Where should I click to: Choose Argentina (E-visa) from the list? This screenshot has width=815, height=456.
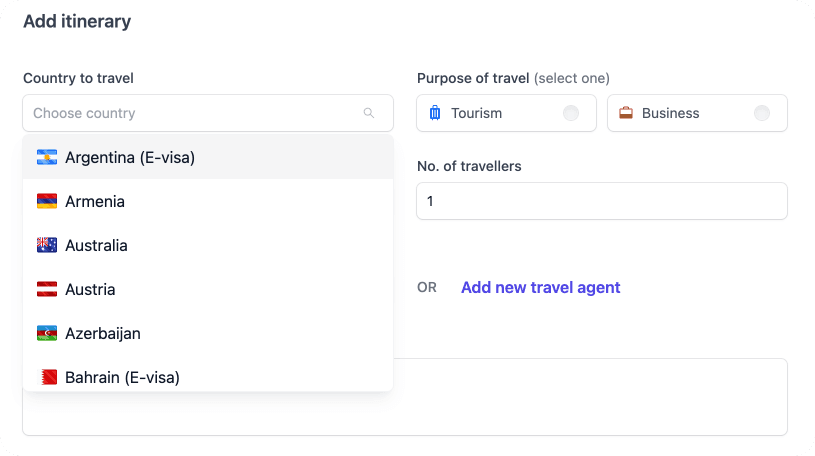pos(130,157)
